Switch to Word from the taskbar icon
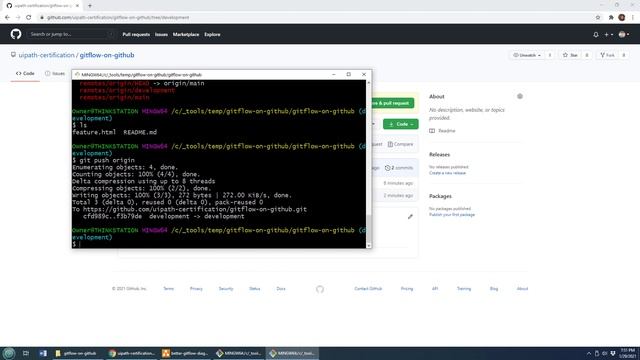The height and width of the screenshot is (360, 640). (43, 353)
